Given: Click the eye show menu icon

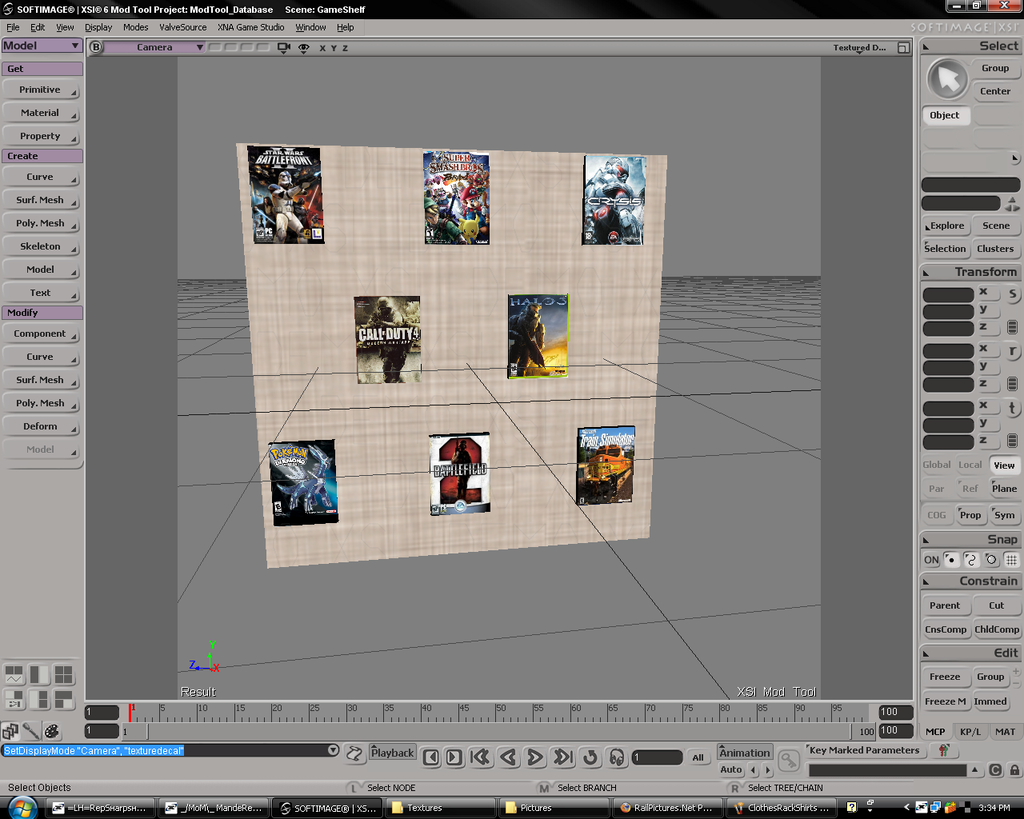Looking at the screenshot, I should [x=304, y=48].
